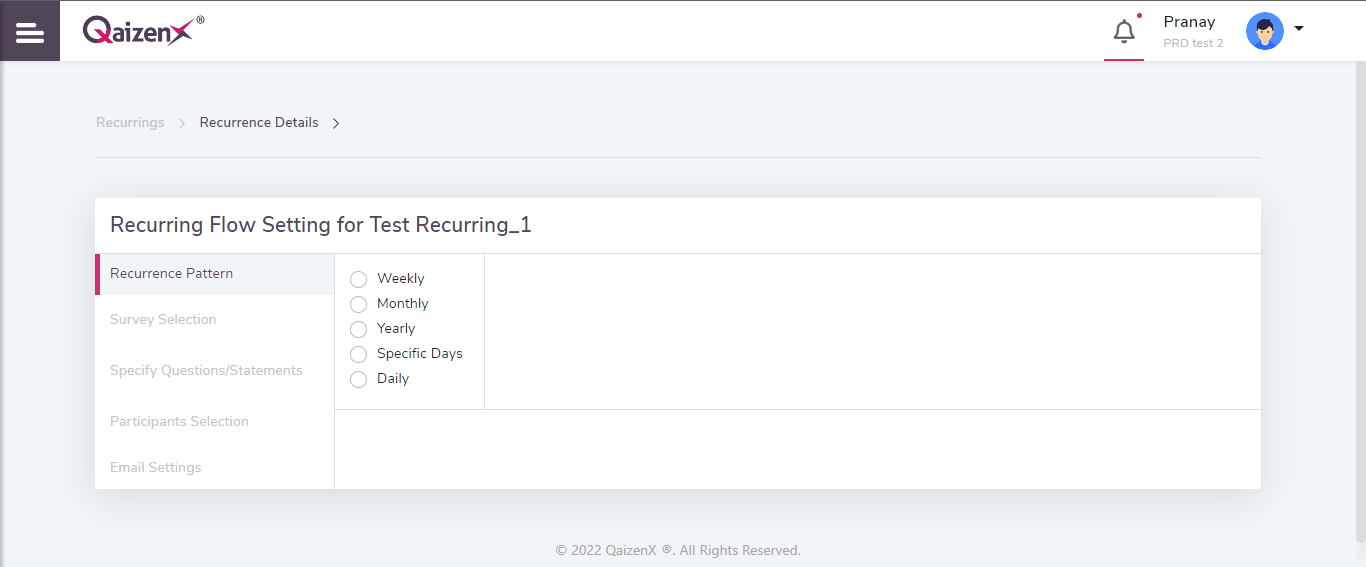Open the notifications bell
This screenshot has width=1366, height=567.
(x=1124, y=32)
